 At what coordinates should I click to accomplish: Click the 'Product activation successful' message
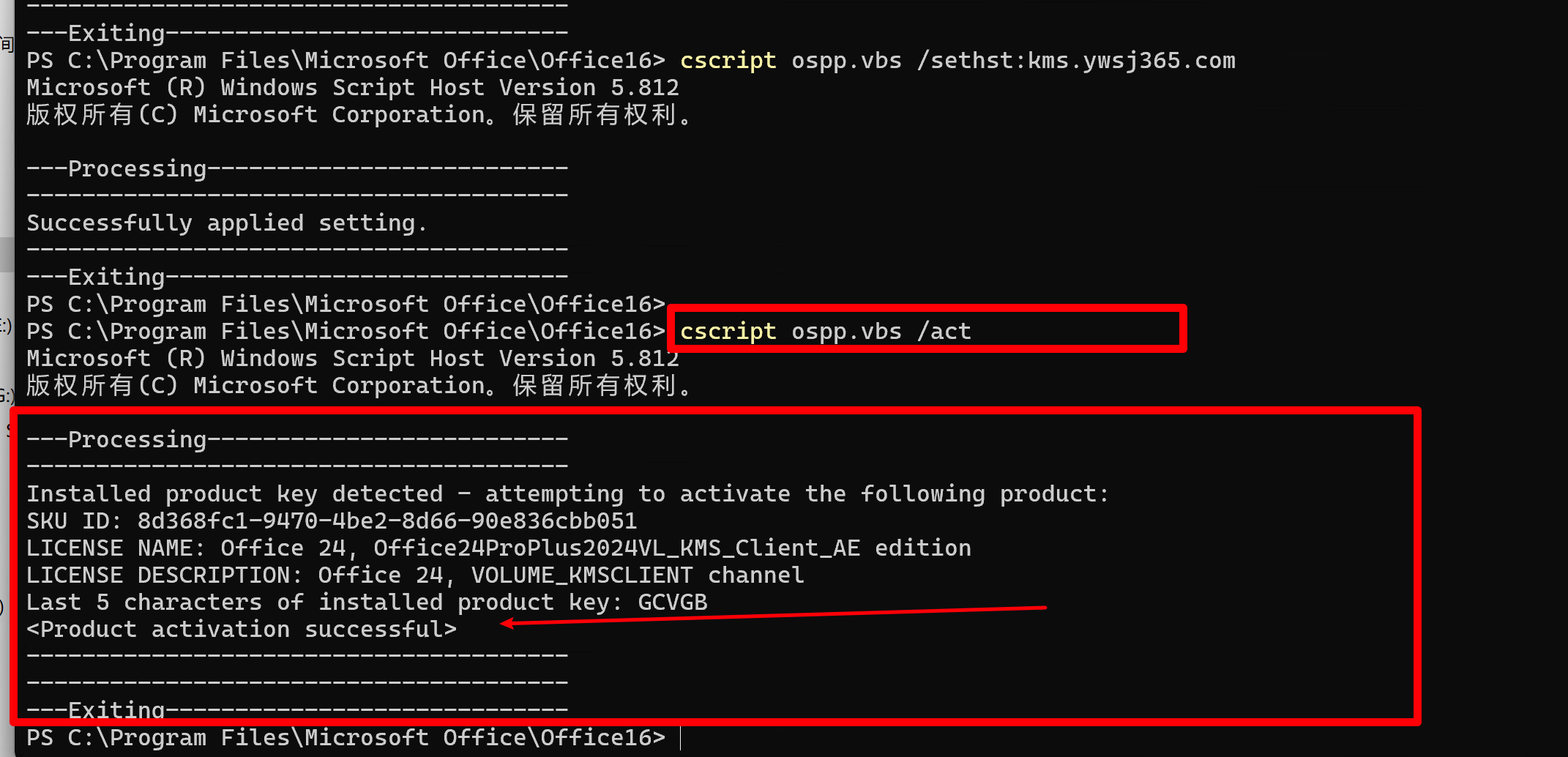pyautogui.click(x=242, y=630)
